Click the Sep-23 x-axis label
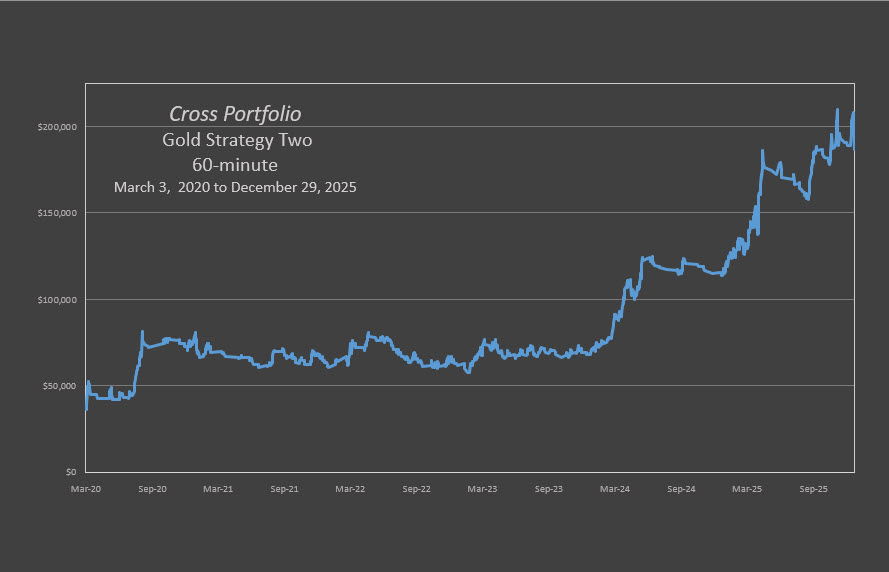This screenshot has width=889, height=572. pos(549,490)
